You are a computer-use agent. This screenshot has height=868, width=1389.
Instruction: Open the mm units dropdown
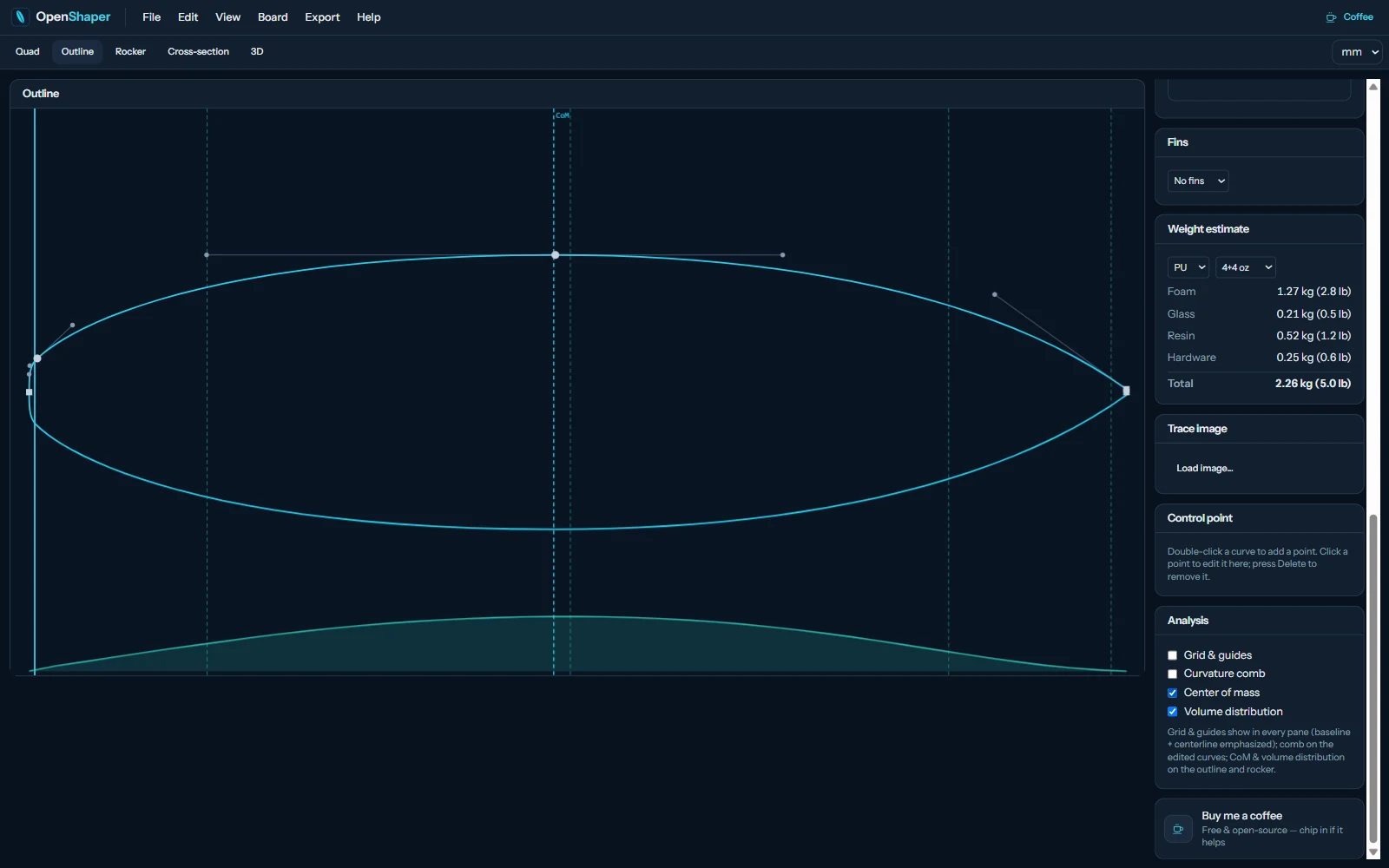tap(1357, 52)
